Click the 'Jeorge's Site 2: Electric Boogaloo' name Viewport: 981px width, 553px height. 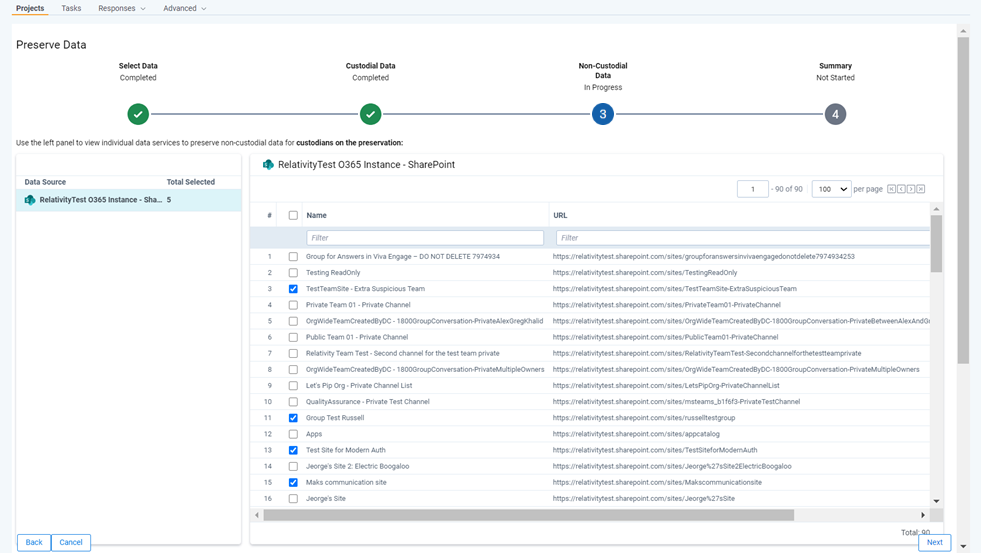point(357,467)
